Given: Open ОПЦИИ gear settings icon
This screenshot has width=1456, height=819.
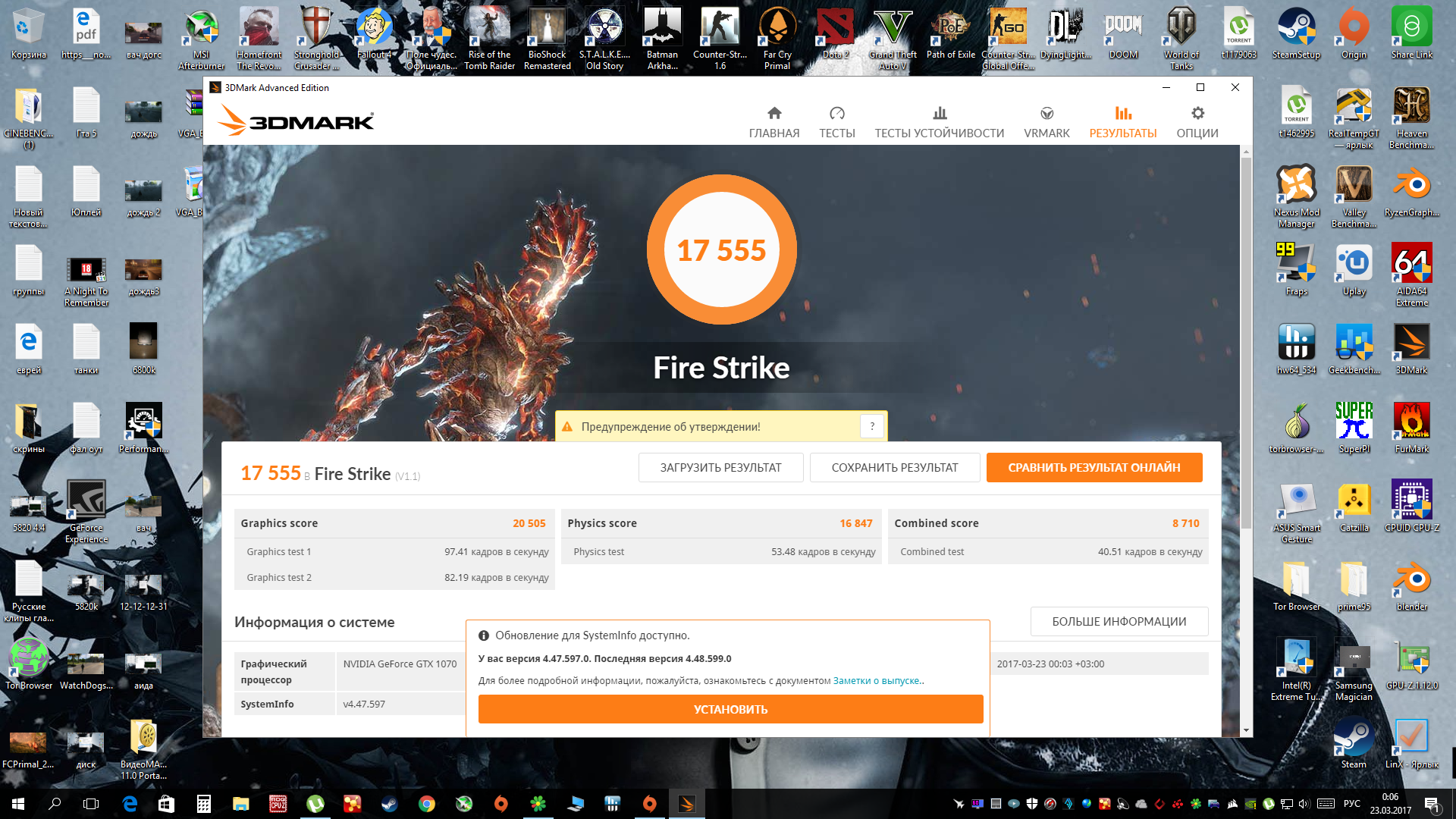Looking at the screenshot, I should (x=1197, y=114).
